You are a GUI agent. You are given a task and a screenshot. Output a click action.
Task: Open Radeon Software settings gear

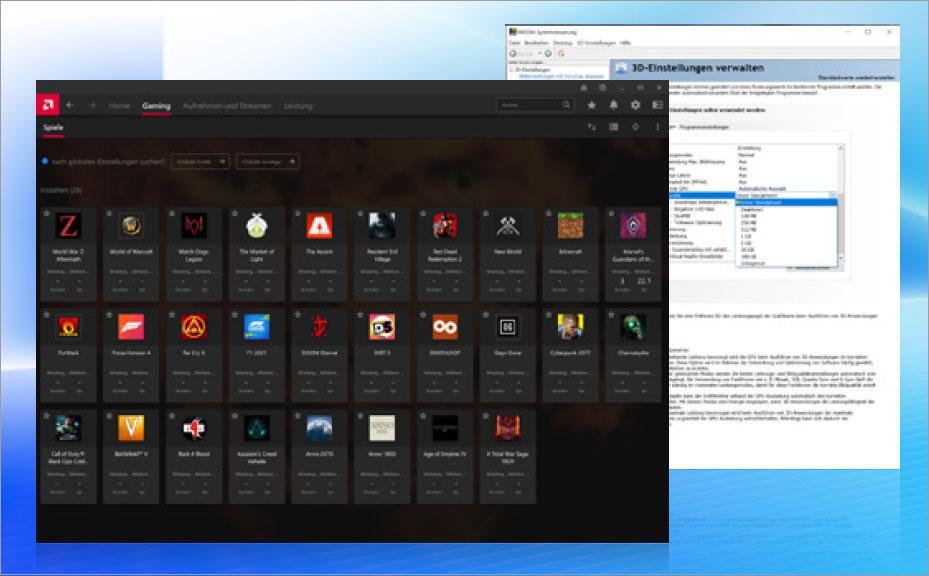click(x=635, y=105)
